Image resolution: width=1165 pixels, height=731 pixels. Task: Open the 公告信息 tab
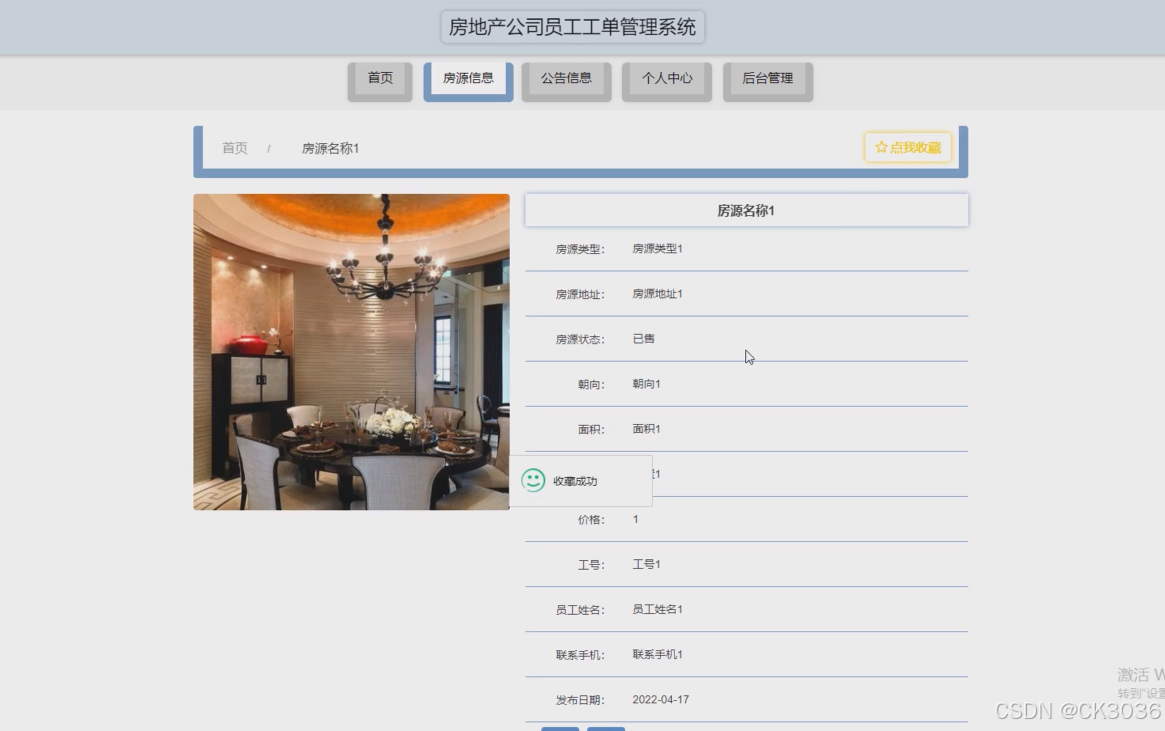(x=566, y=81)
